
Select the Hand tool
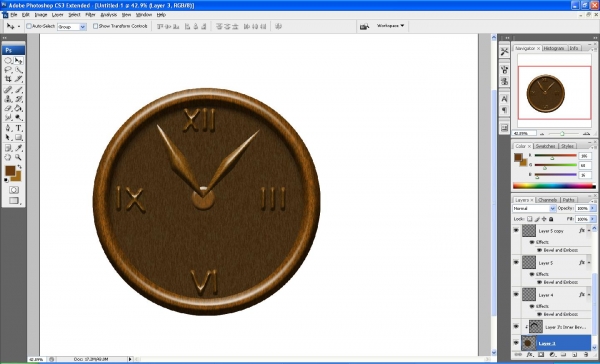8,157
